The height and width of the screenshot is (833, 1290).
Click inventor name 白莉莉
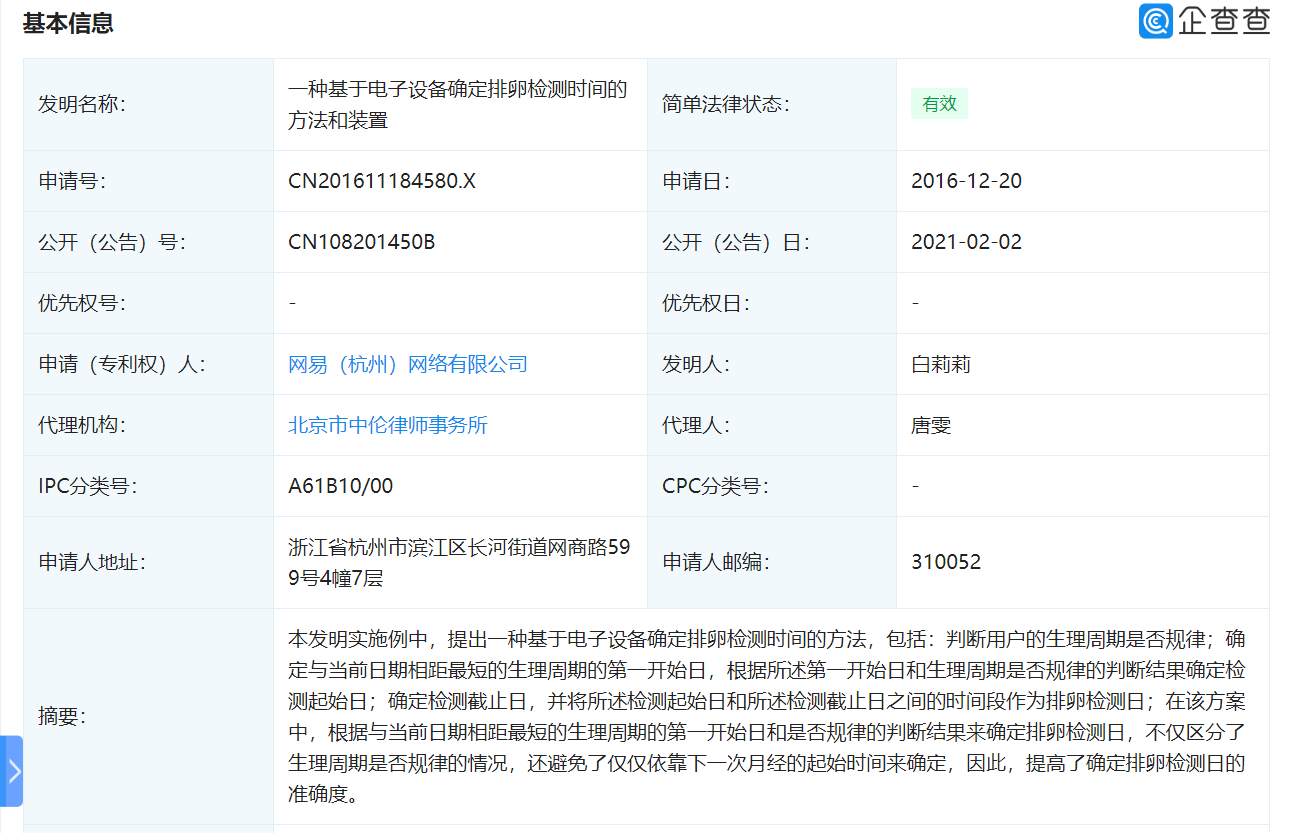(x=941, y=364)
